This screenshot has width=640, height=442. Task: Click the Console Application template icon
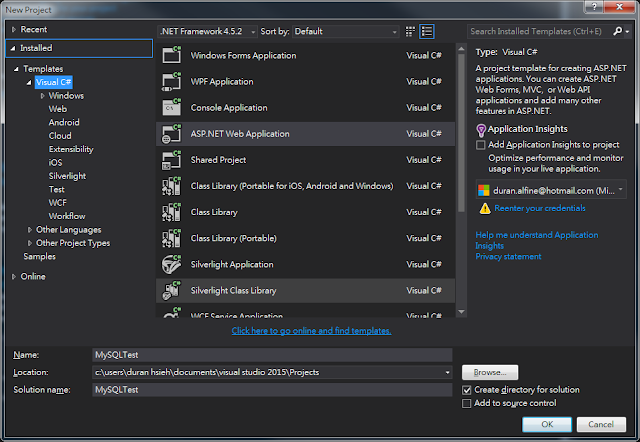(171, 107)
